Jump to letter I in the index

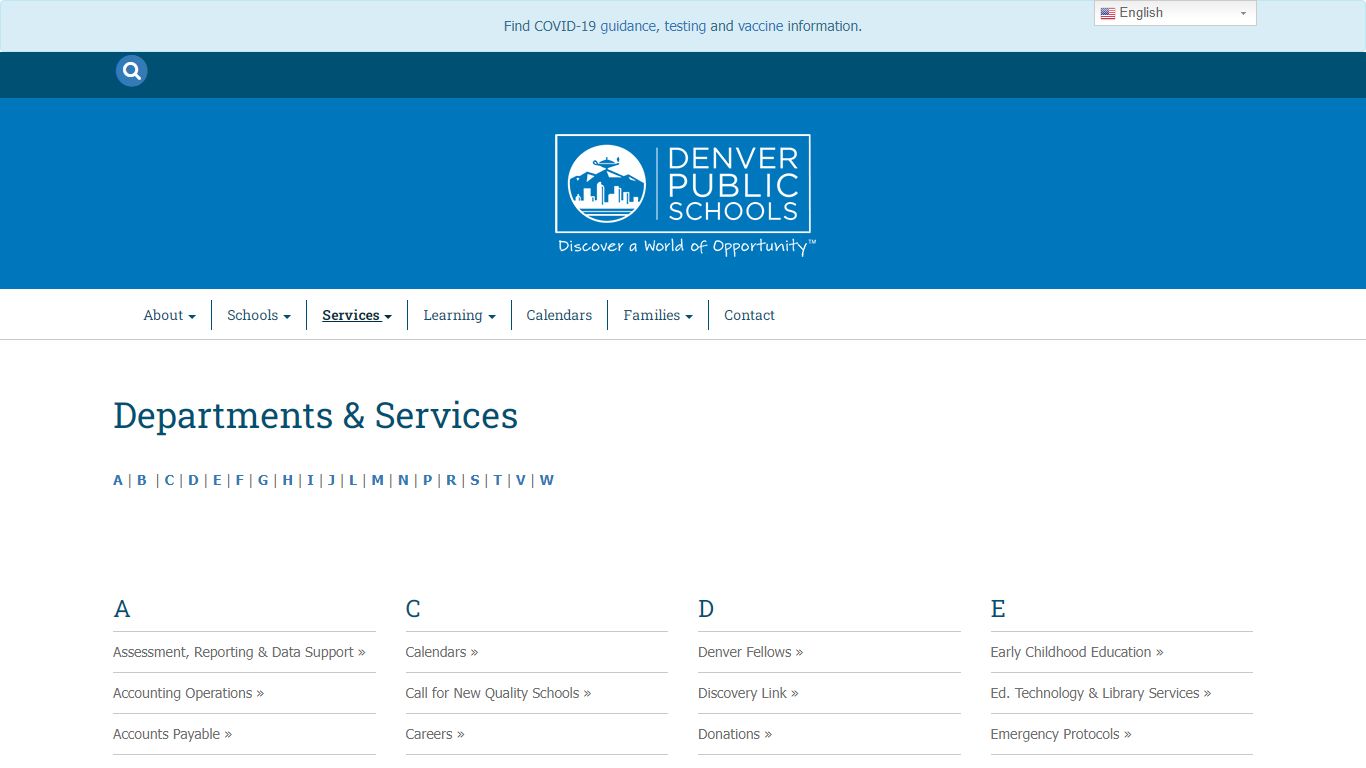(x=310, y=480)
